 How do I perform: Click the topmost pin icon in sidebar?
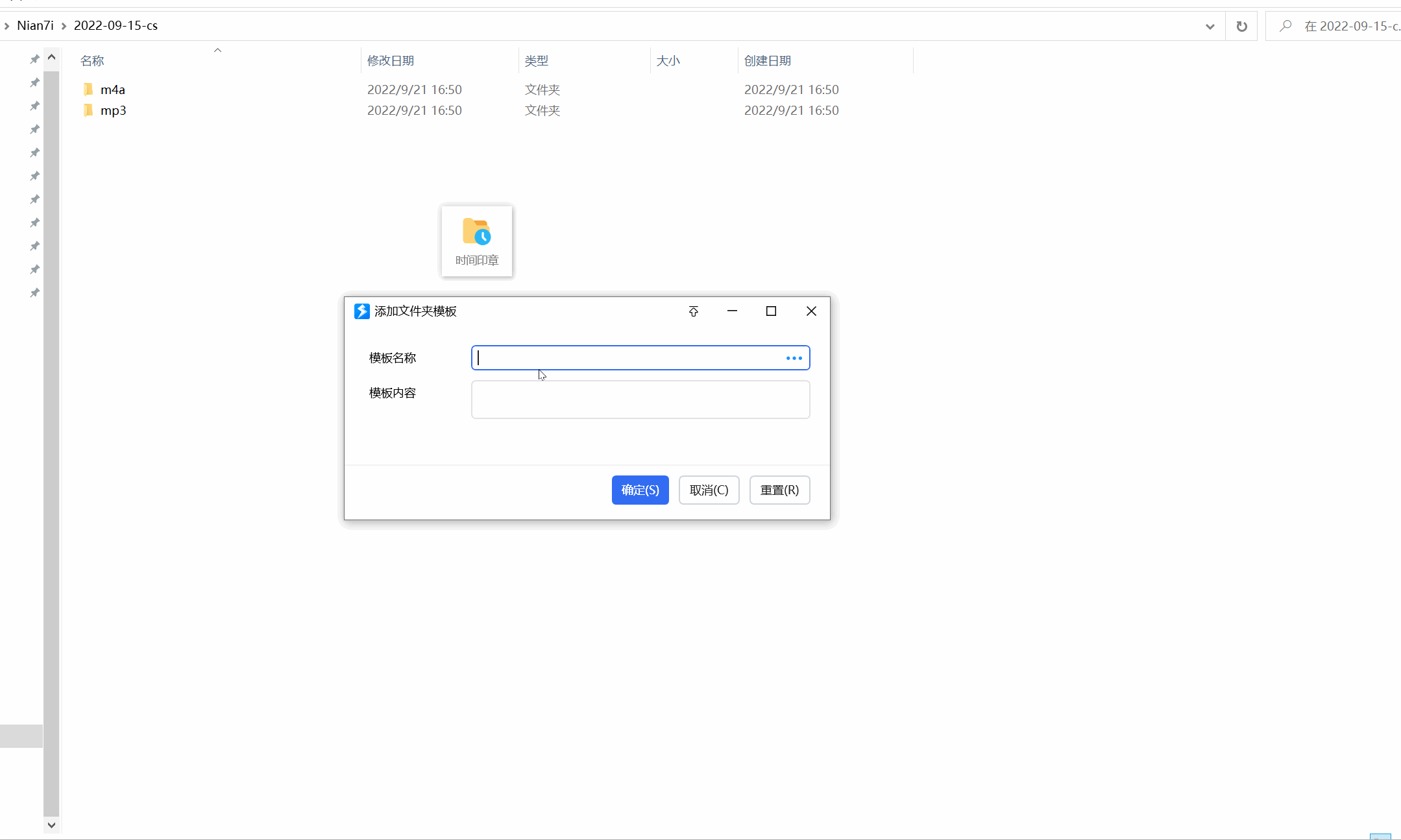coord(35,59)
